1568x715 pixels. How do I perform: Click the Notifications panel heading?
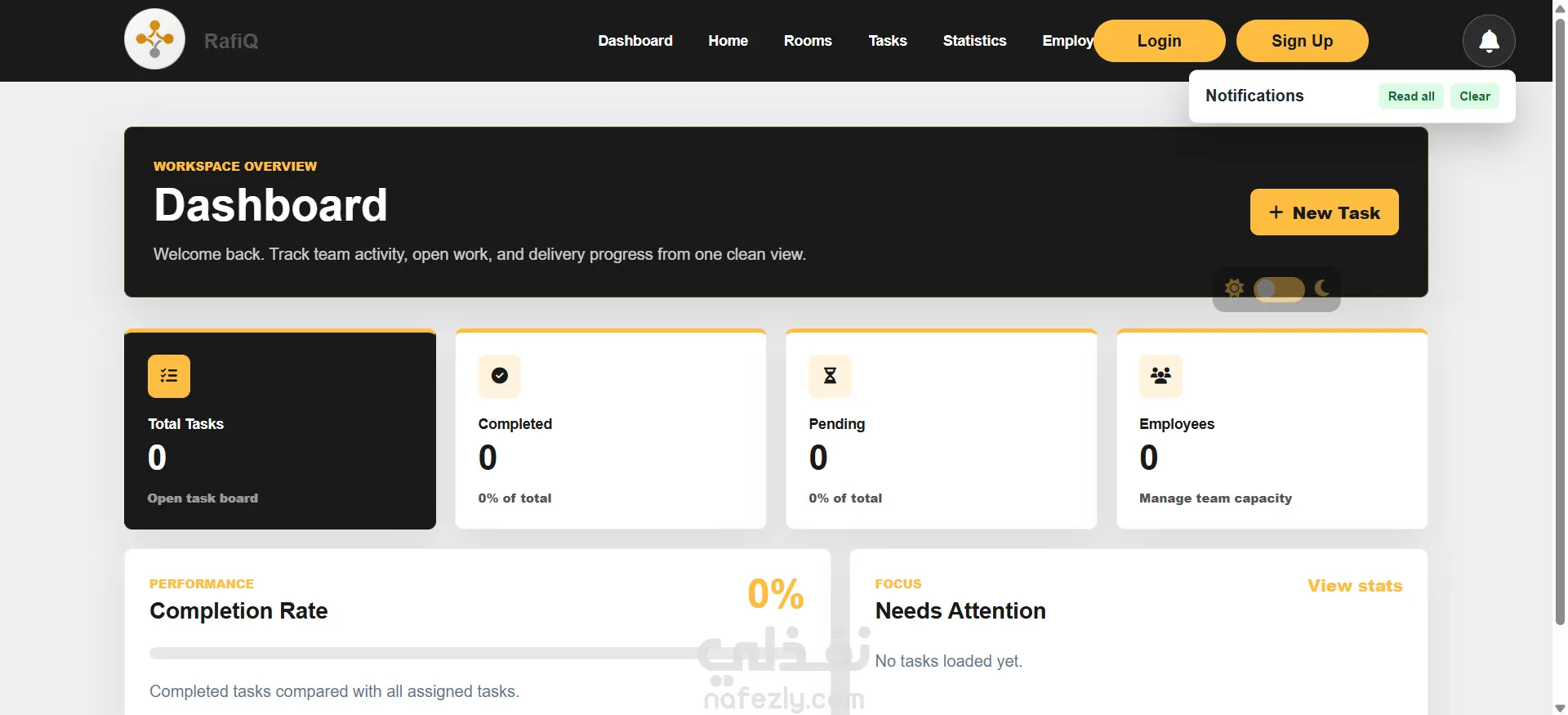coord(1254,96)
